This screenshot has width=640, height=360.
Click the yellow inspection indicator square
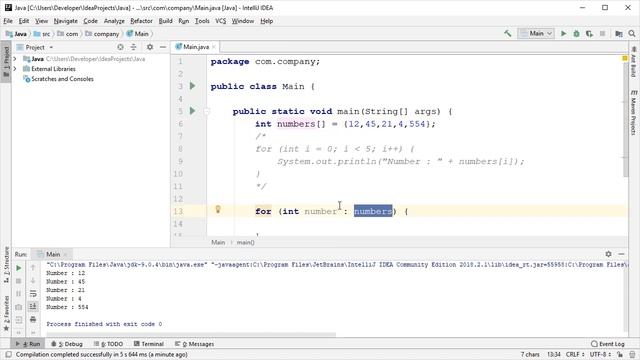(x=624, y=59)
